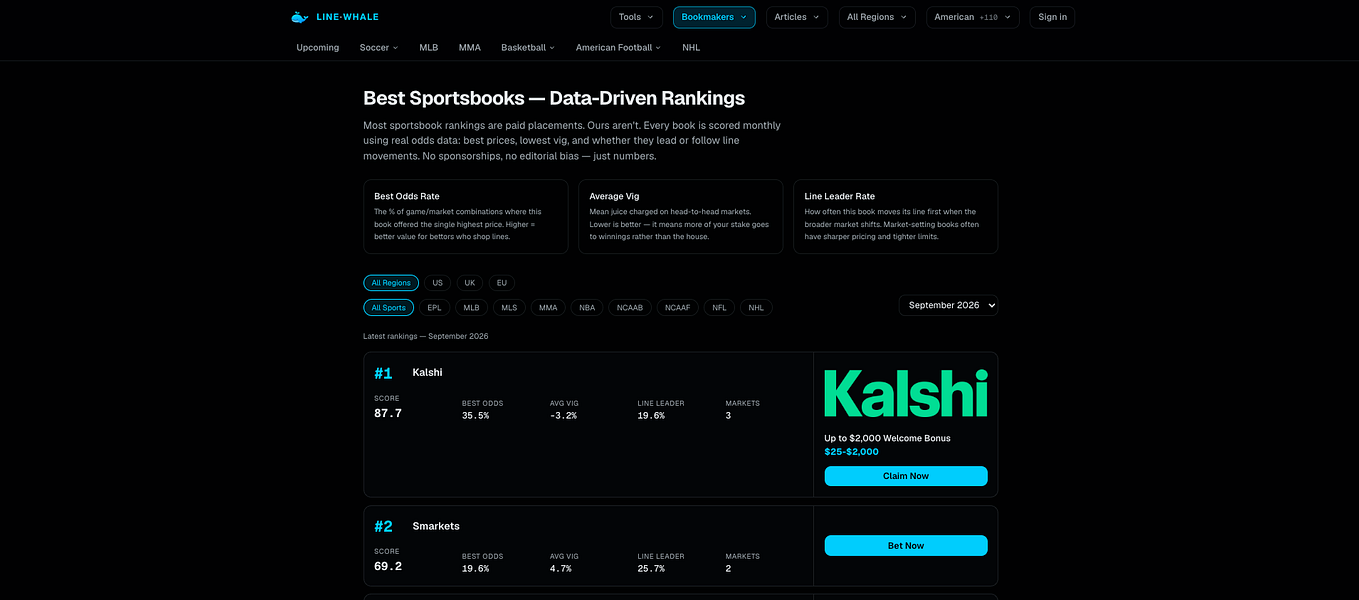The width and height of the screenshot is (1359, 600).
Task: Click the Line Leader Rate info card
Action: (x=895, y=216)
